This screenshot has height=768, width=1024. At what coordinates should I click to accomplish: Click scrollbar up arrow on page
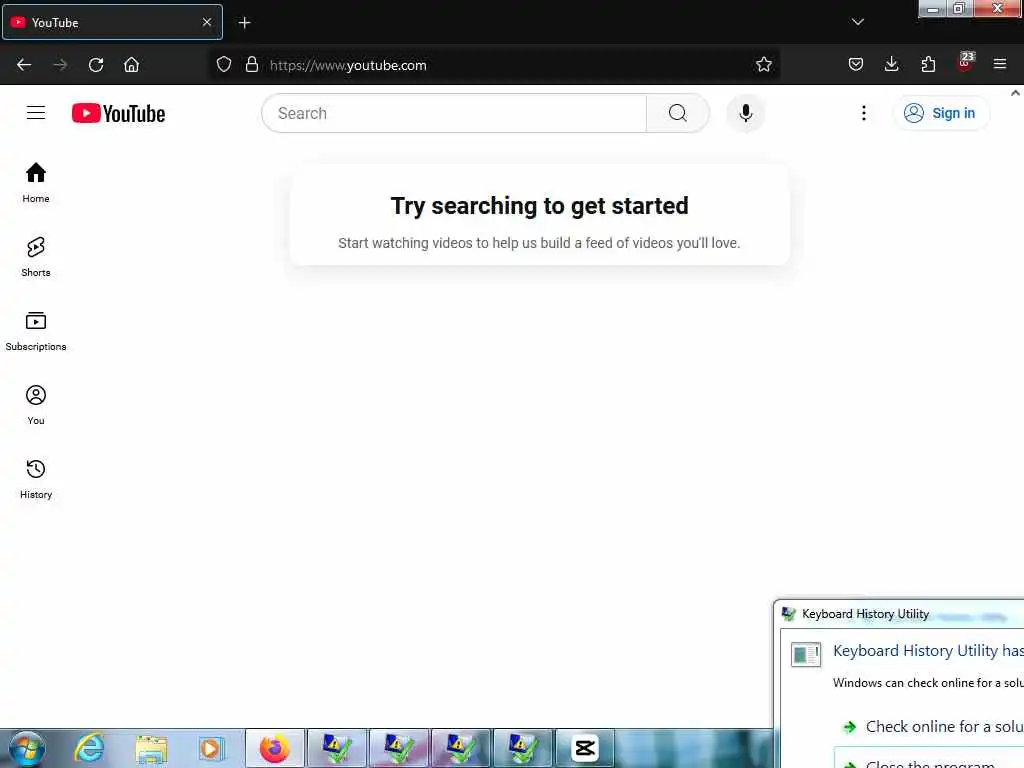[x=1016, y=93]
